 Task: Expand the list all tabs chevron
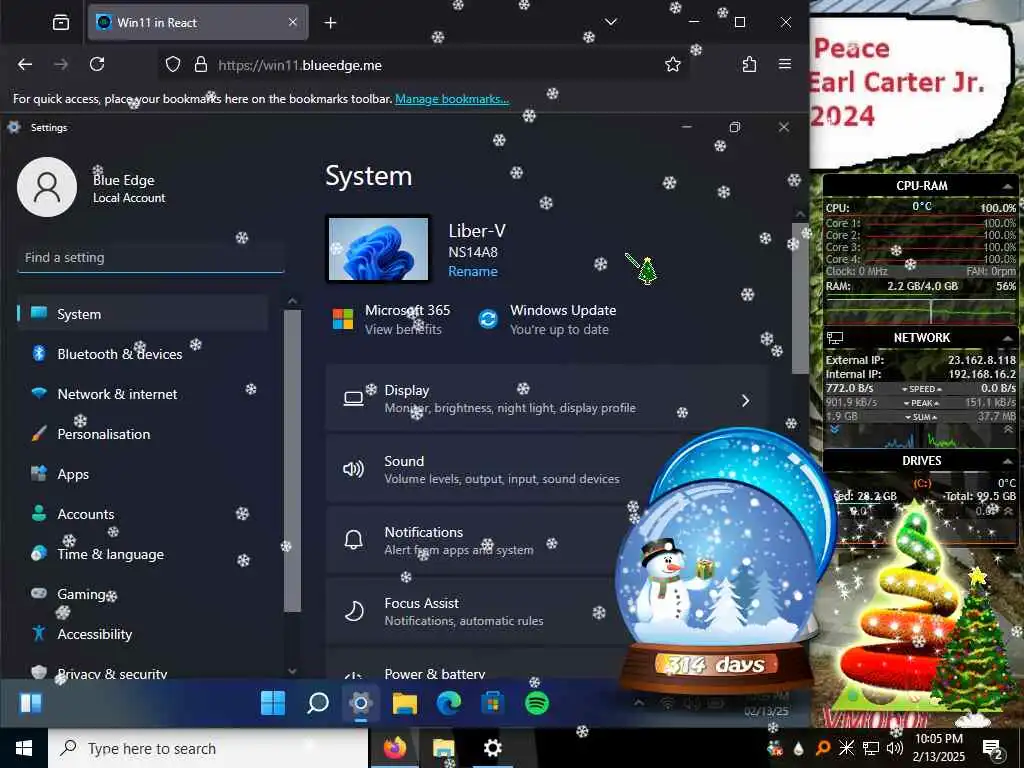[611, 22]
